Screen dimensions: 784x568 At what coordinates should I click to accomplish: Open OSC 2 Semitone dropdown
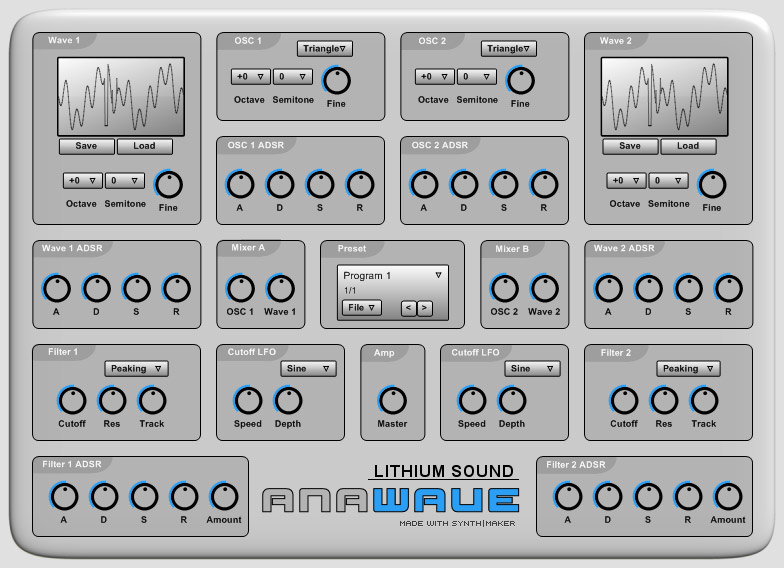click(476, 76)
